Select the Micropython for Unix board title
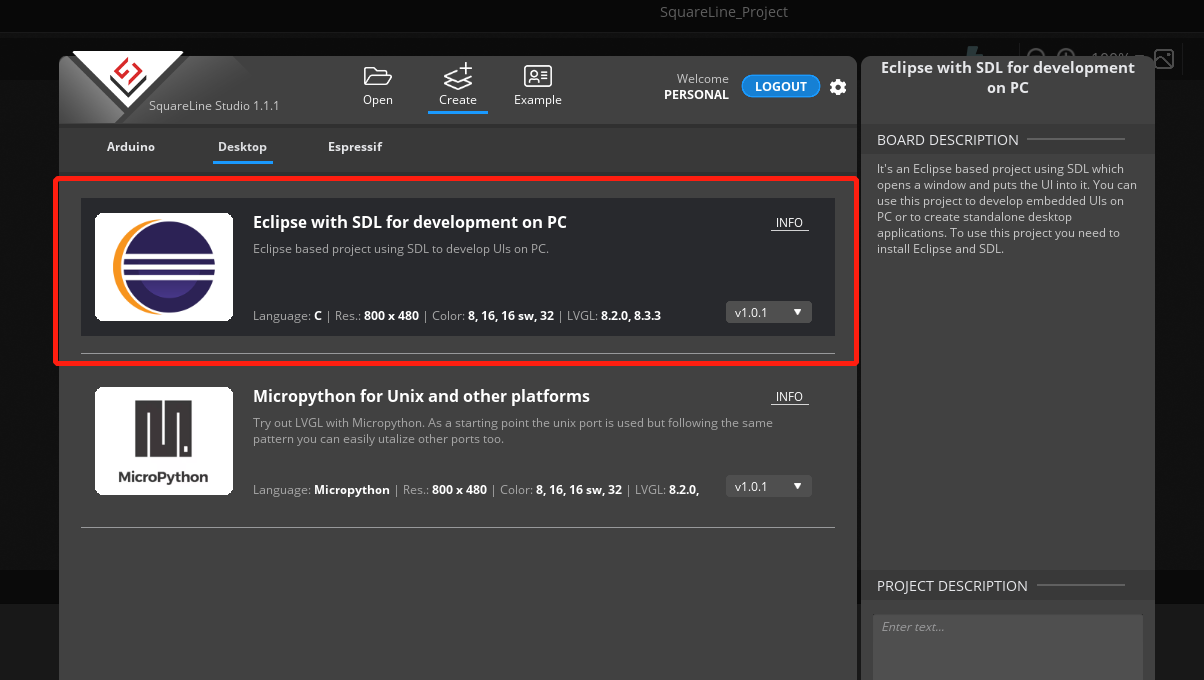 click(x=421, y=396)
